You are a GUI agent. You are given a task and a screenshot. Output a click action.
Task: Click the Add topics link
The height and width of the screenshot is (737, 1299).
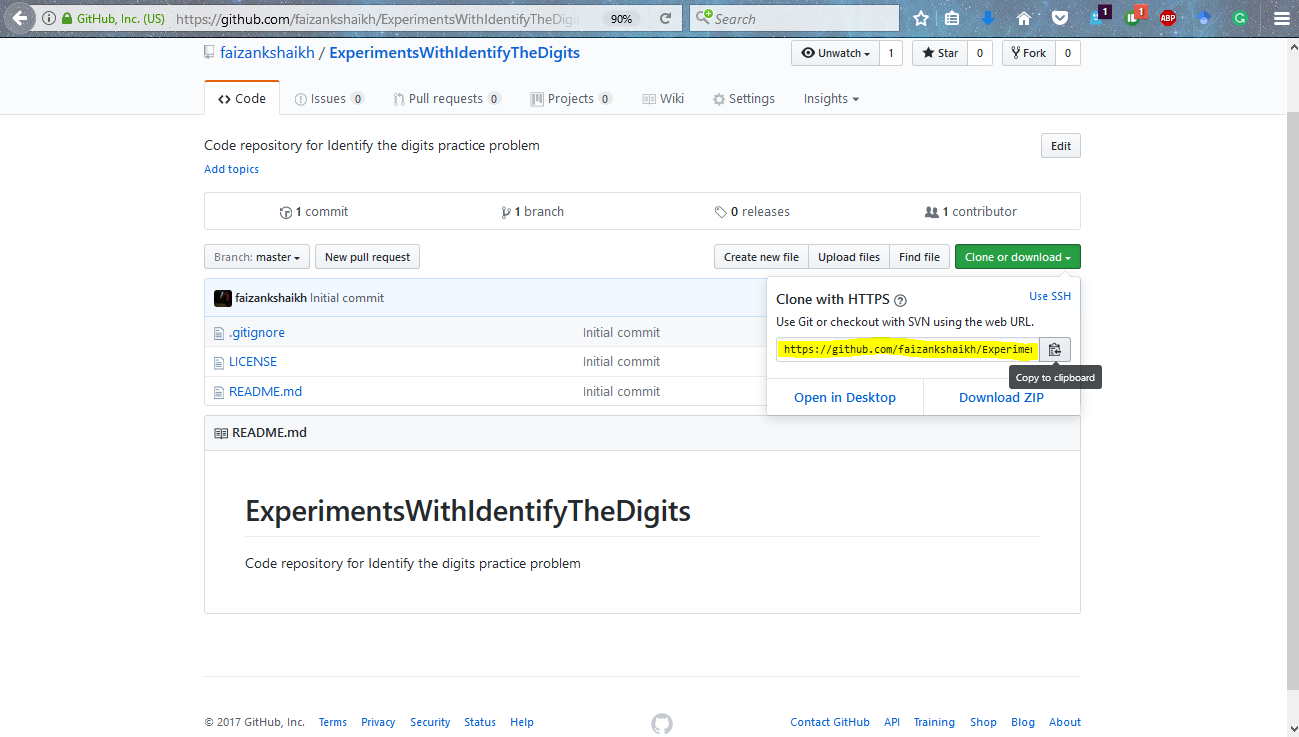[231, 169]
